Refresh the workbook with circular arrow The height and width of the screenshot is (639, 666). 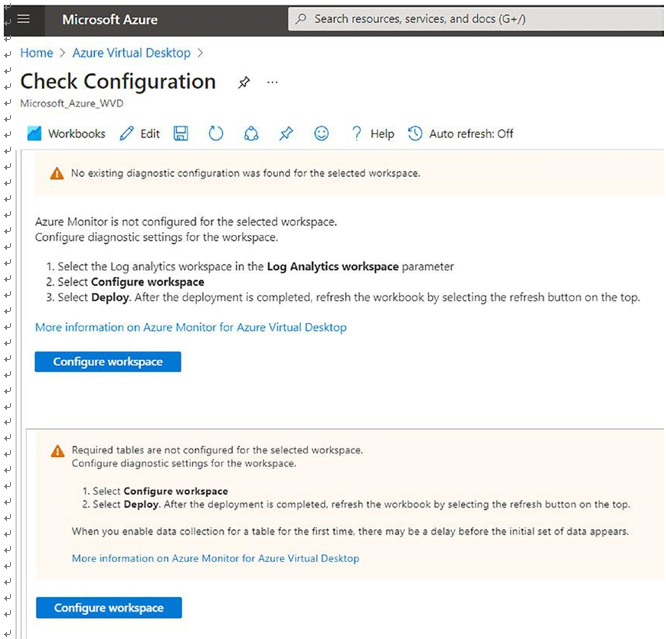click(216, 133)
